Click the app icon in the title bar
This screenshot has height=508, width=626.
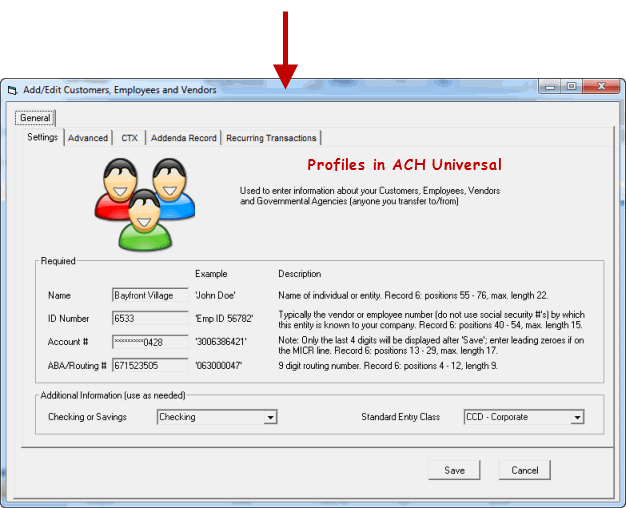point(12,91)
